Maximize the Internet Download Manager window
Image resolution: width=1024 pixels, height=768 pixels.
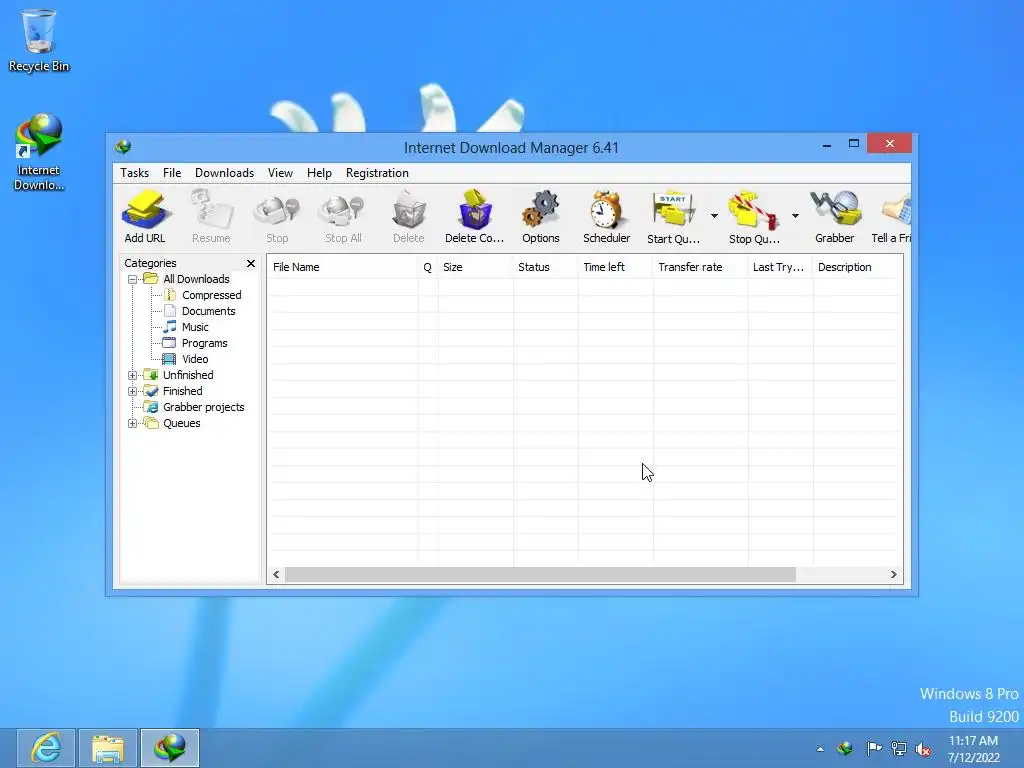[854, 144]
